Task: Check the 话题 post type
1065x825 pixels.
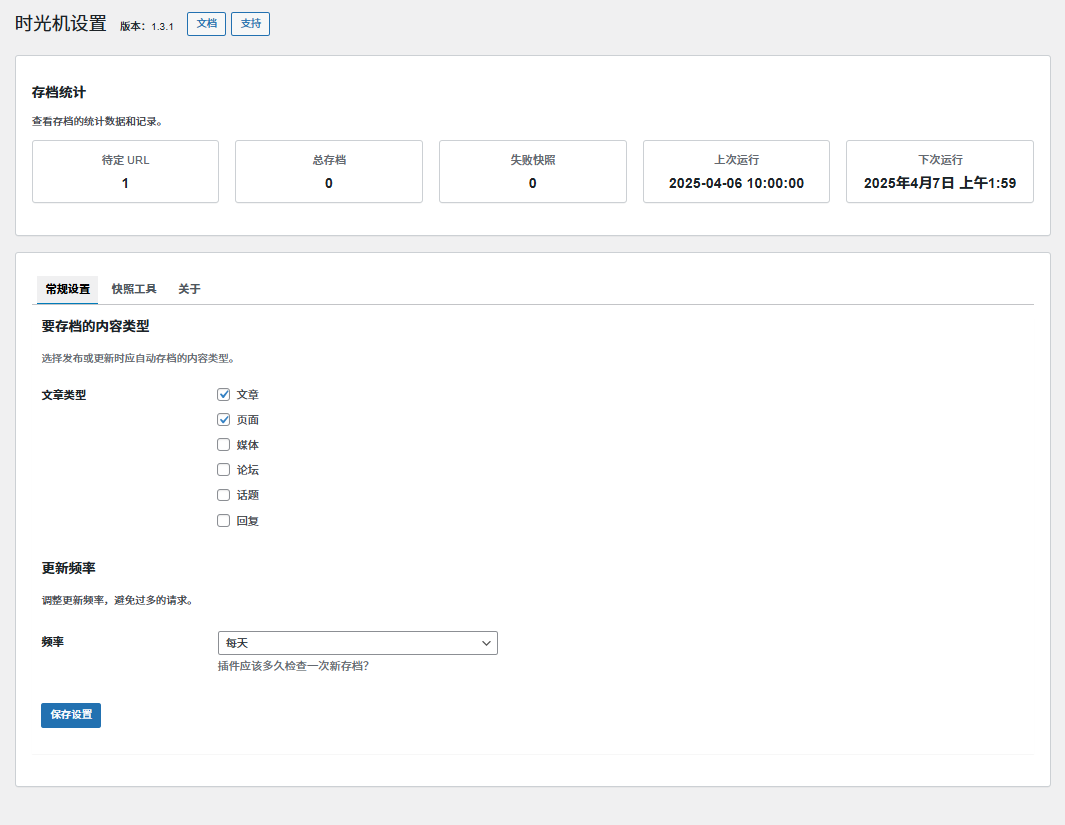Action: coord(224,495)
